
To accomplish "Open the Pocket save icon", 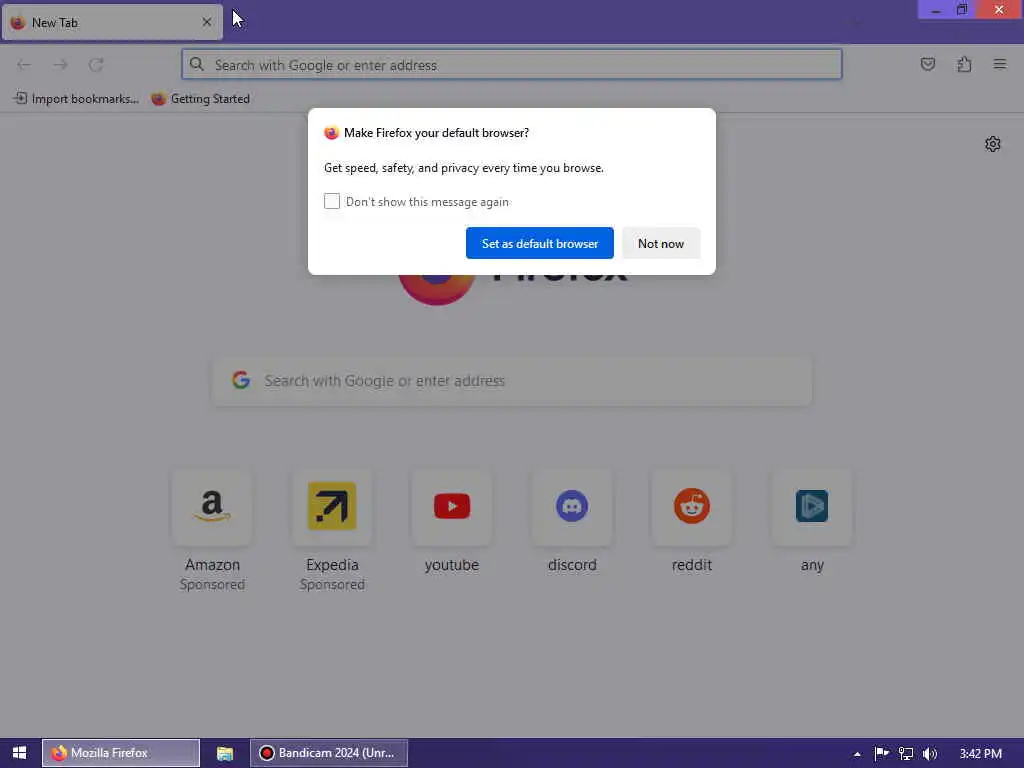I will click(x=927, y=64).
